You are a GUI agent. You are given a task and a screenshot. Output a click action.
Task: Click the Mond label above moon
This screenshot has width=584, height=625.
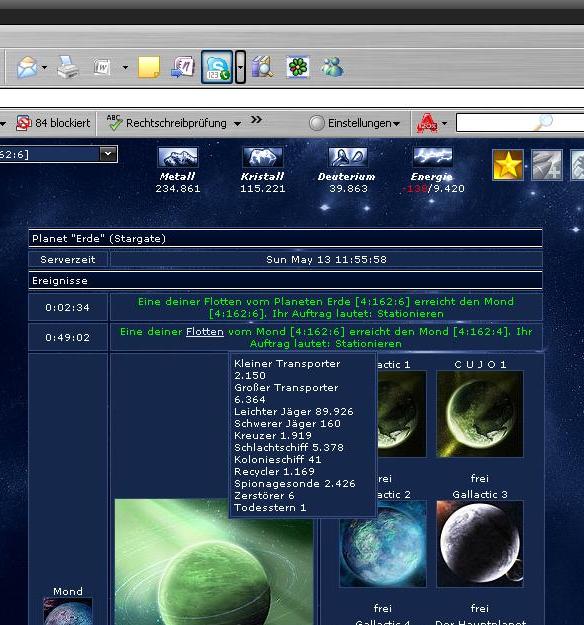coord(68,591)
